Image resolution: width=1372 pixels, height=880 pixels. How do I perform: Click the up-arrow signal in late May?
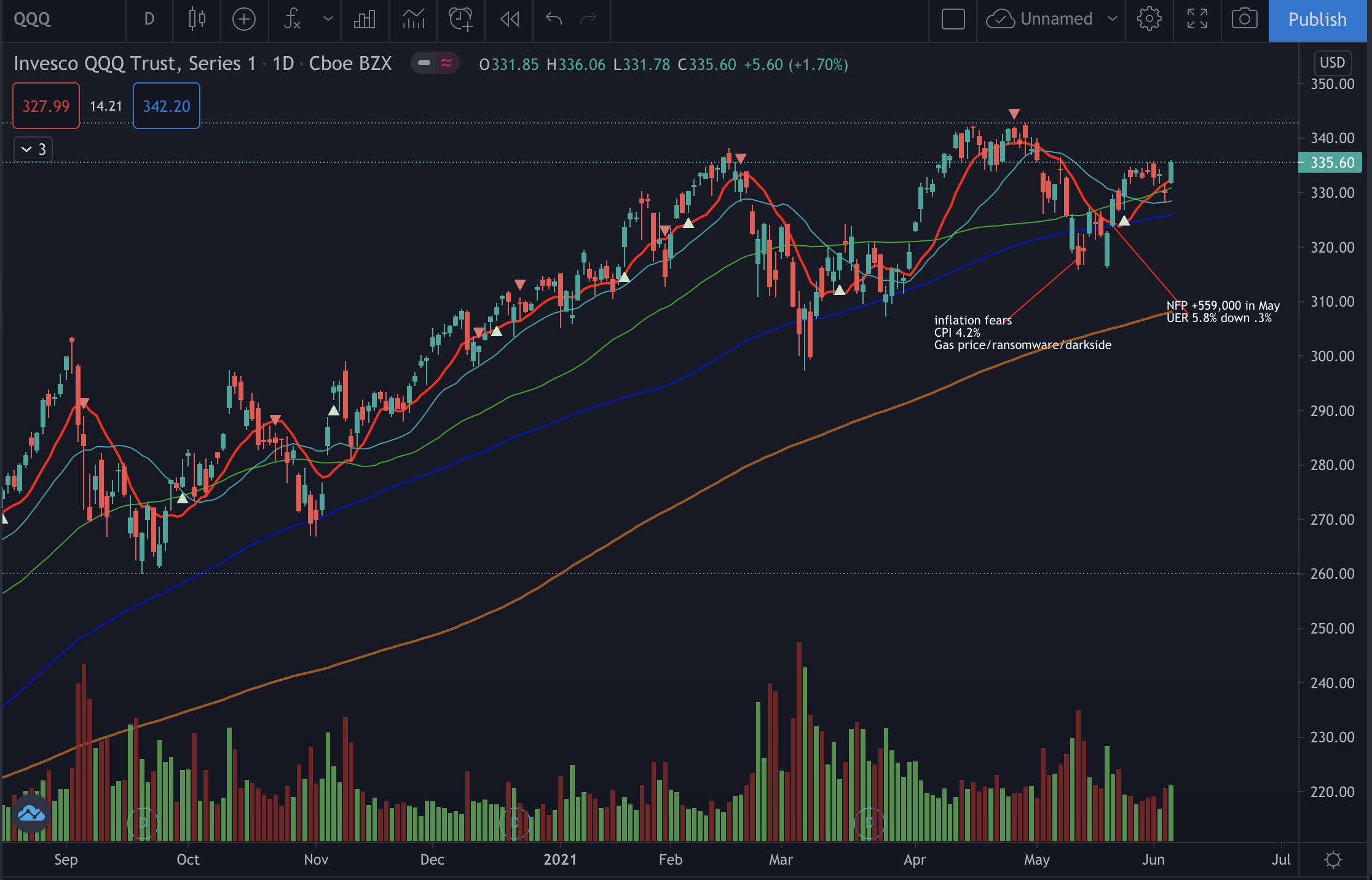pos(1124,221)
